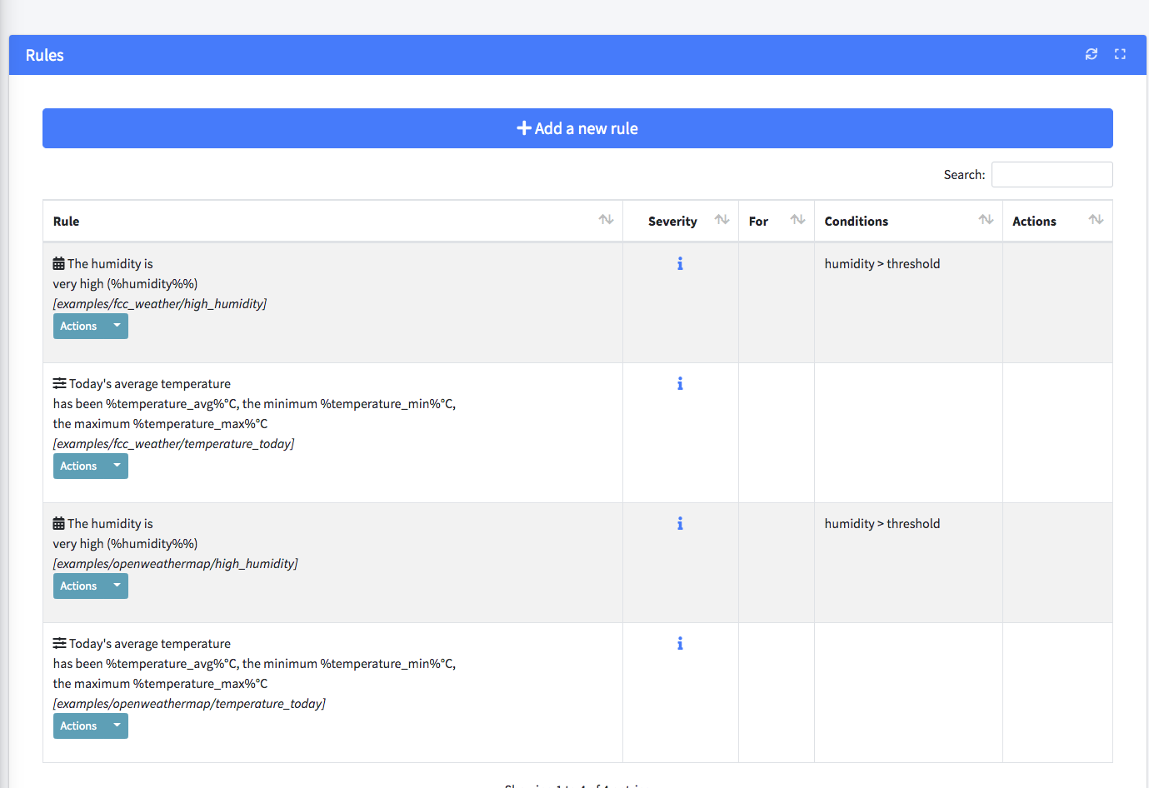Click the calendar icon on openweathermap high_humidity rule

(58, 522)
